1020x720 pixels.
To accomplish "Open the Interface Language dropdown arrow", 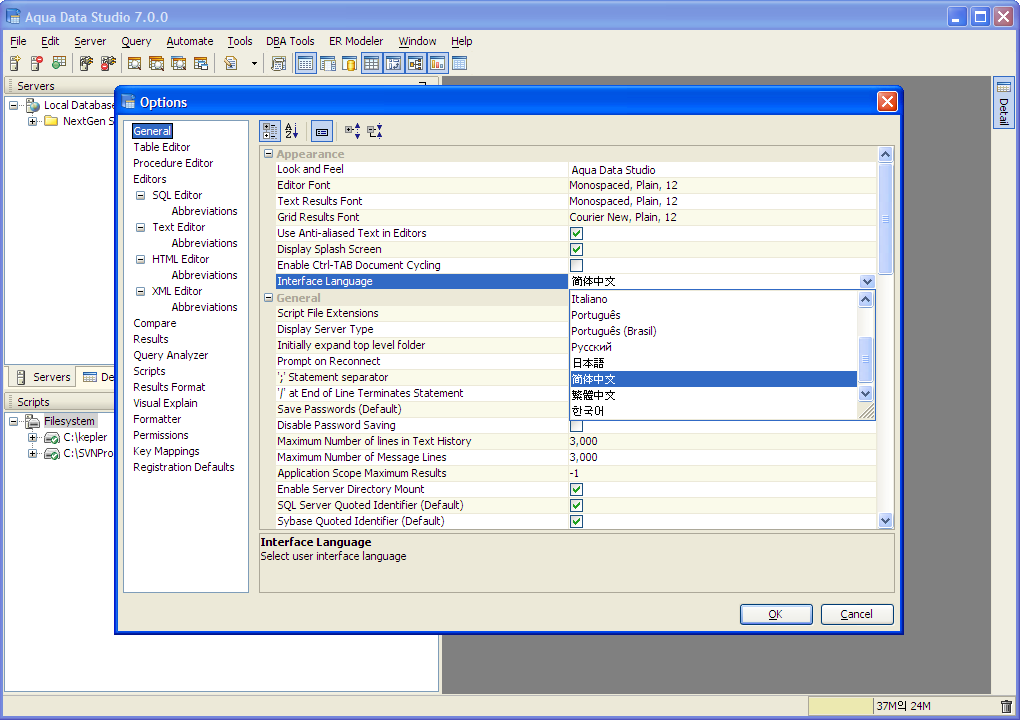I will (867, 282).
